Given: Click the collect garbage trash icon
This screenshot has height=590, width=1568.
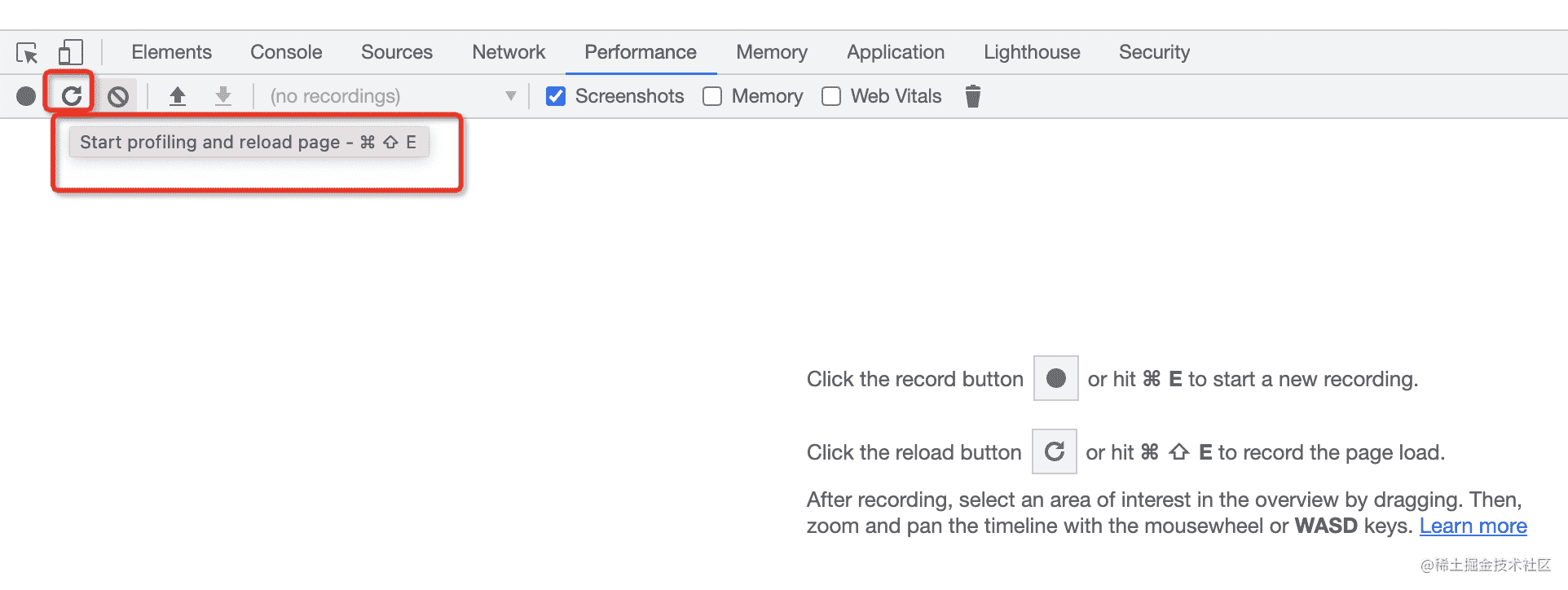Looking at the screenshot, I should coord(972,97).
